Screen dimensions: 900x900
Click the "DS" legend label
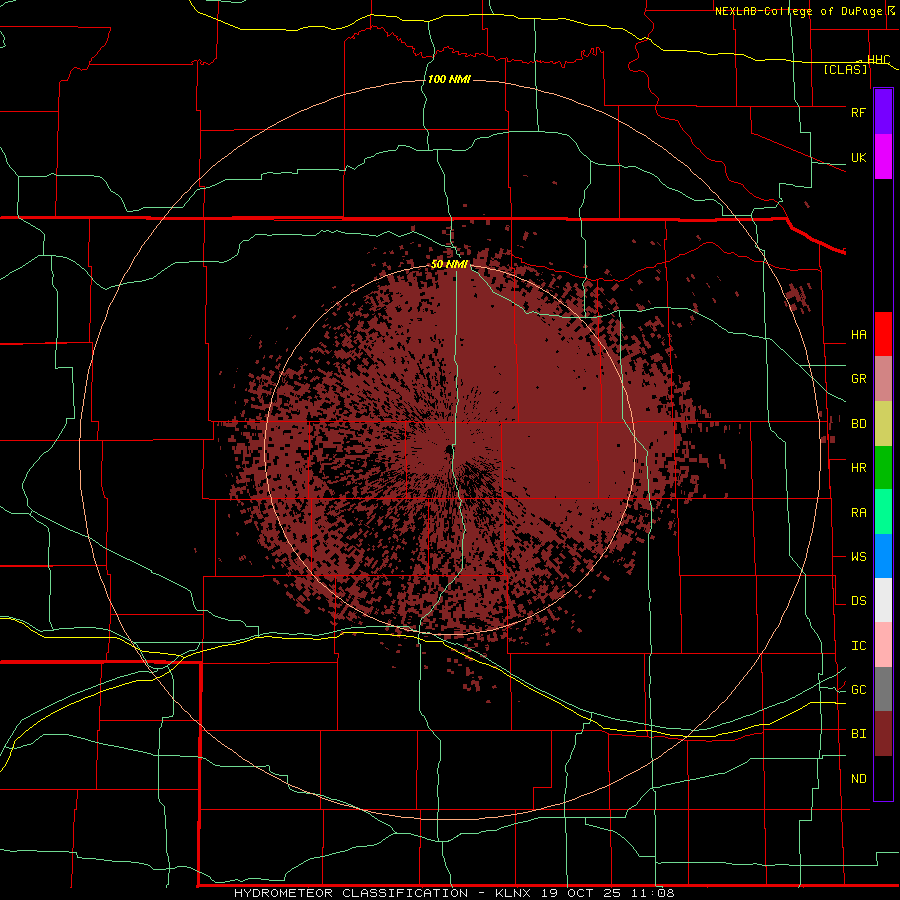(858, 601)
